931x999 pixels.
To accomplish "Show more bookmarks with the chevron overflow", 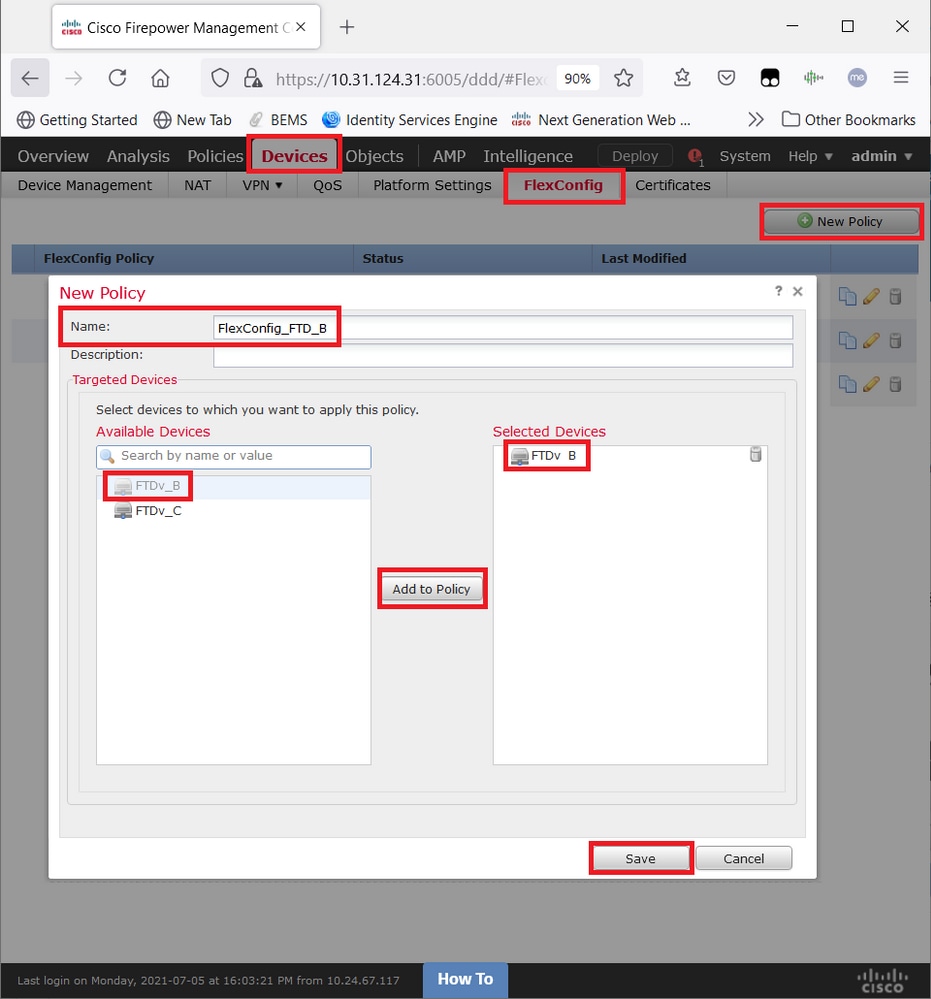I will pyautogui.click(x=756, y=120).
